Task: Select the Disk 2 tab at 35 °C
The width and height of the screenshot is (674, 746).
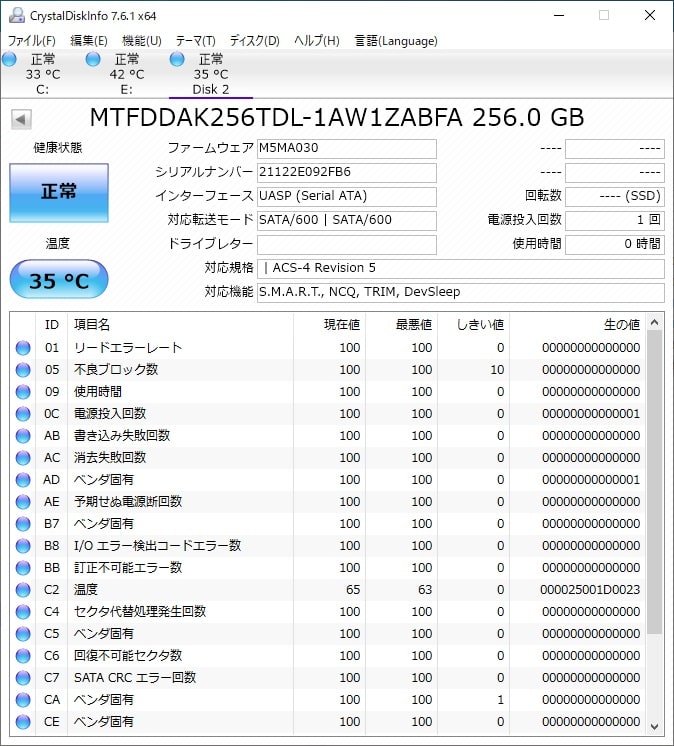Action: click(211, 74)
